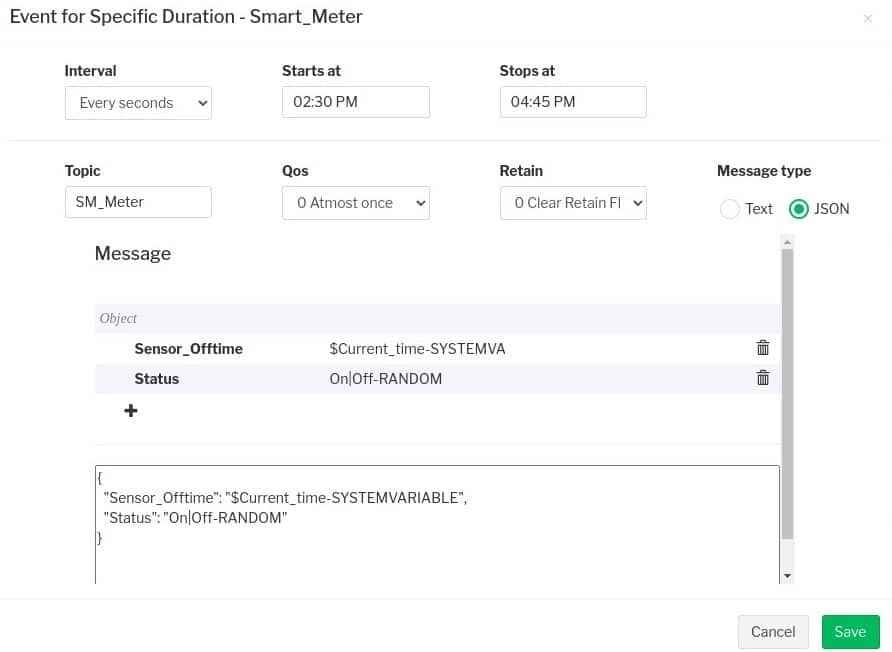Click the Cancel button
The width and height of the screenshot is (892, 652).
[x=773, y=632]
